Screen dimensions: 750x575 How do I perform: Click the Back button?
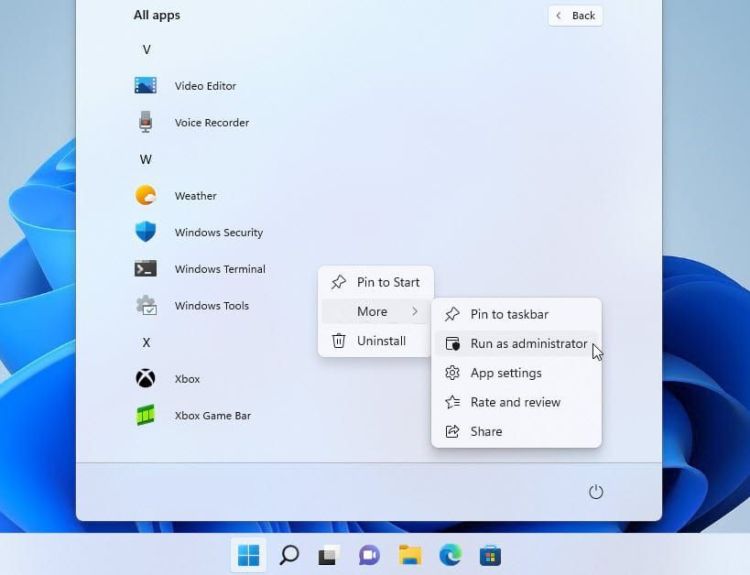coord(576,15)
